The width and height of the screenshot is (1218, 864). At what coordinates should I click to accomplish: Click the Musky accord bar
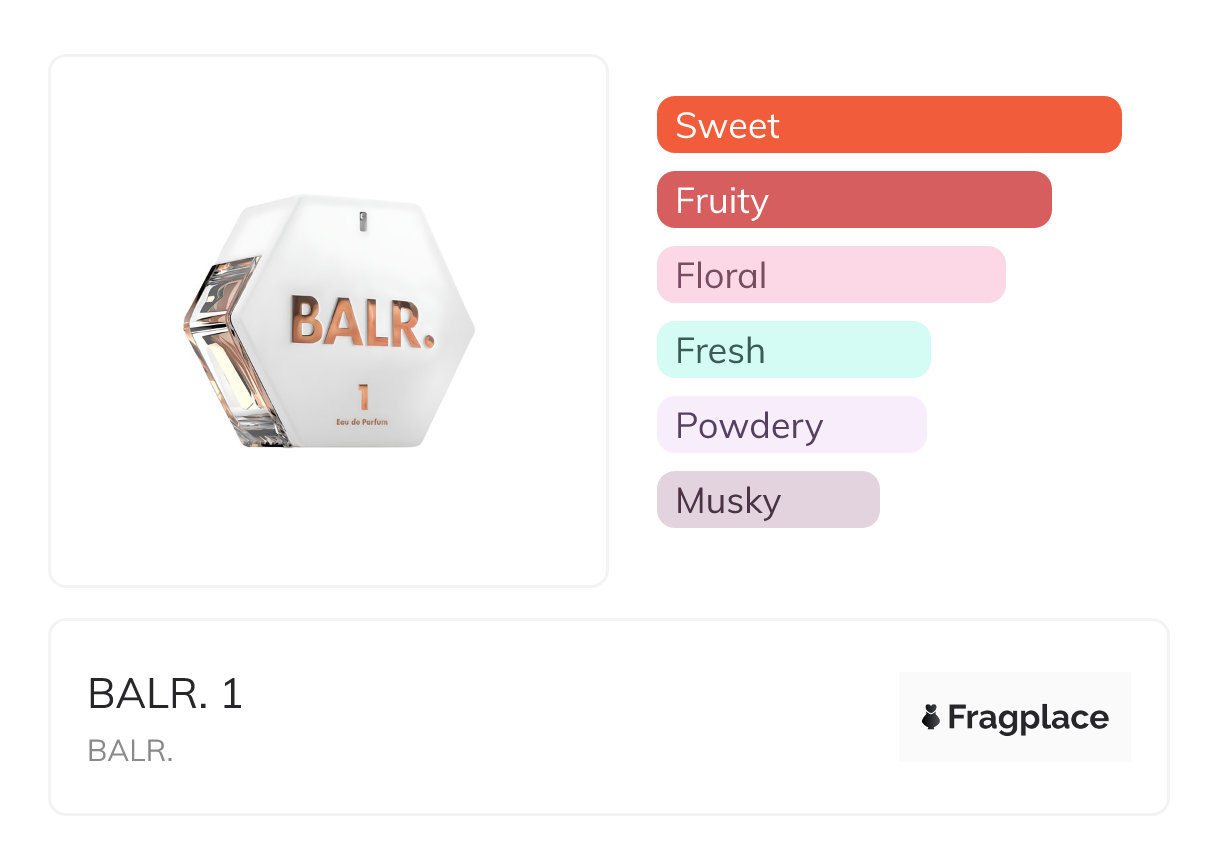point(767,500)
